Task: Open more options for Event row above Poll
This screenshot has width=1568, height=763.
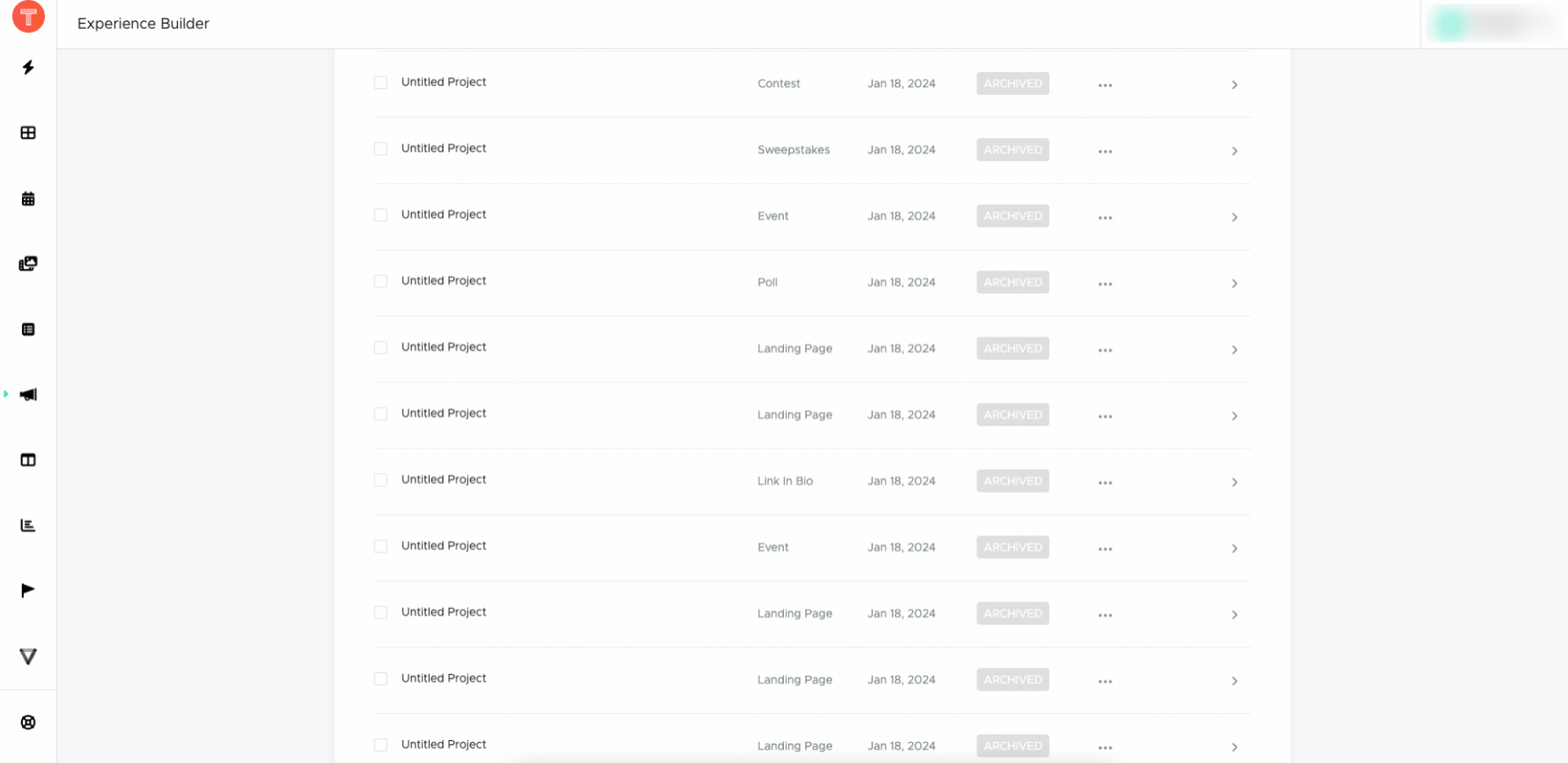Action: click(x=1105, y=217)
